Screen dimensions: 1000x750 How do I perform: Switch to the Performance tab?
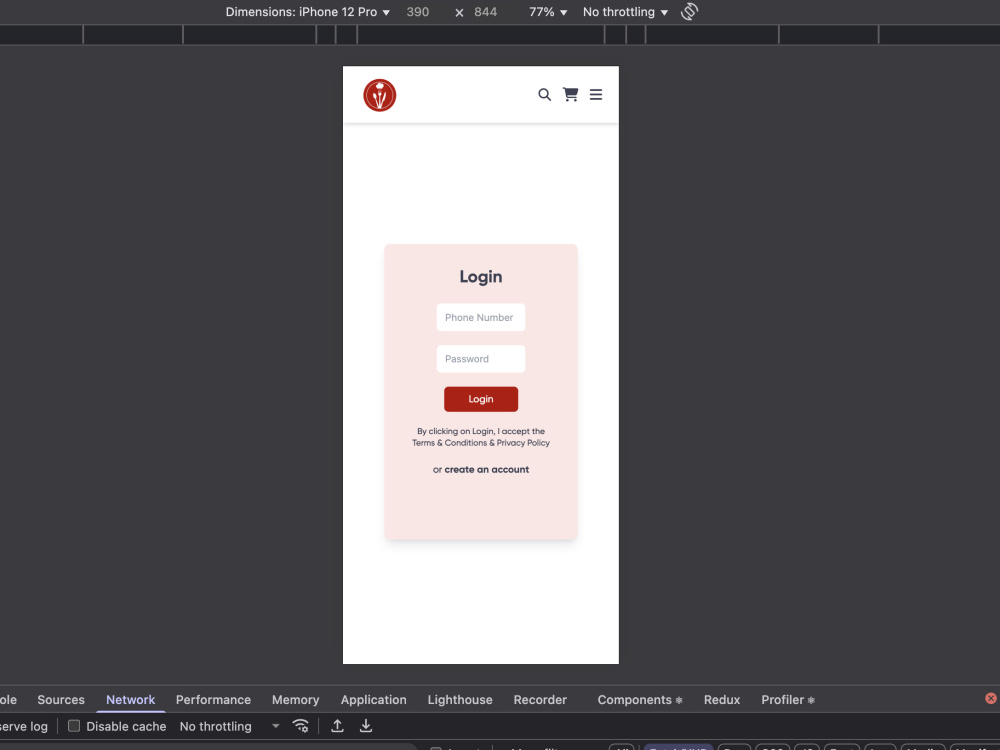click(x=213, y=700)
